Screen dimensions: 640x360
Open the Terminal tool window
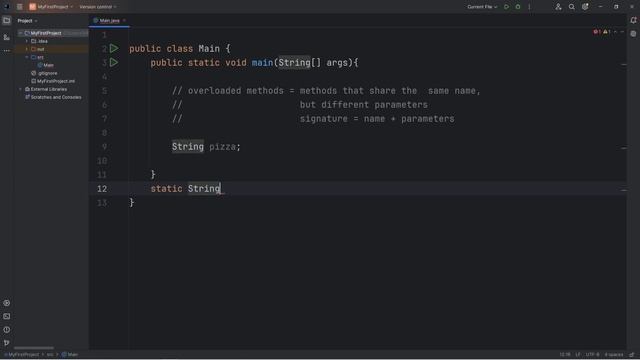[7, 316]
